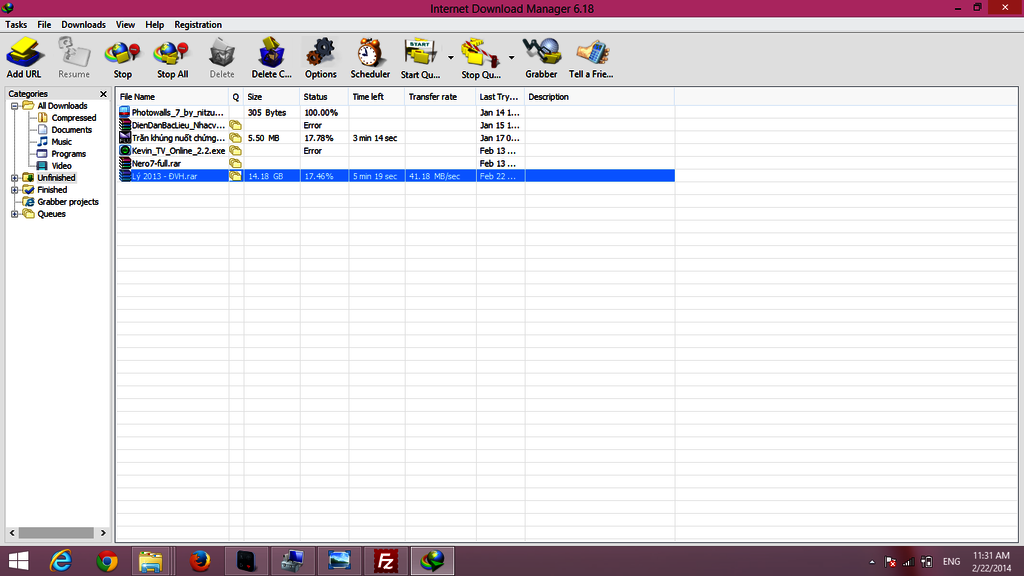Viewport: 1024px width, 576px height.
Task: Show hidden system tray icons
Action: click(x=872, y=562)
